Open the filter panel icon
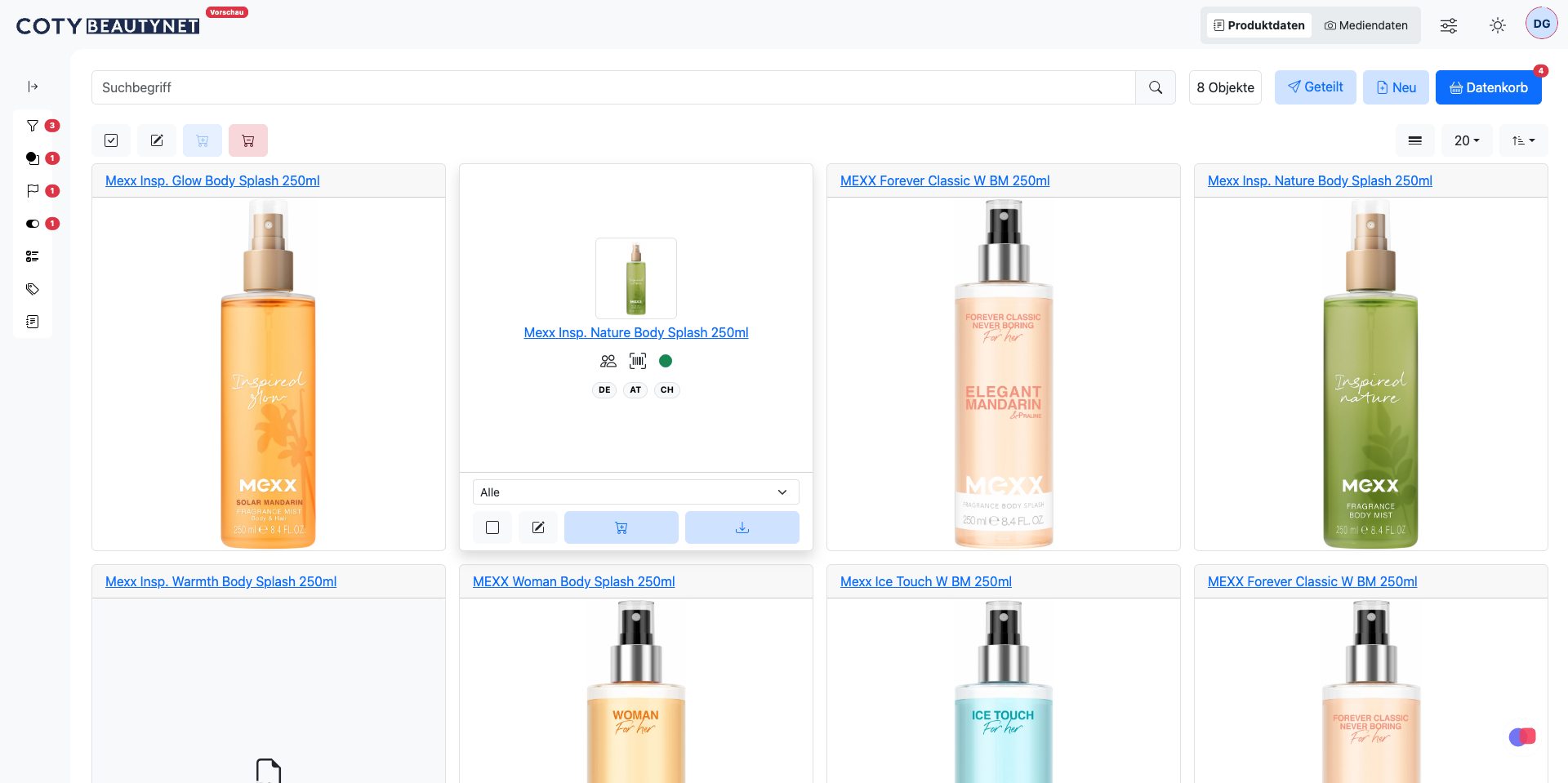The height and width of the screenshot is (783, 1568). coord(33,126)
